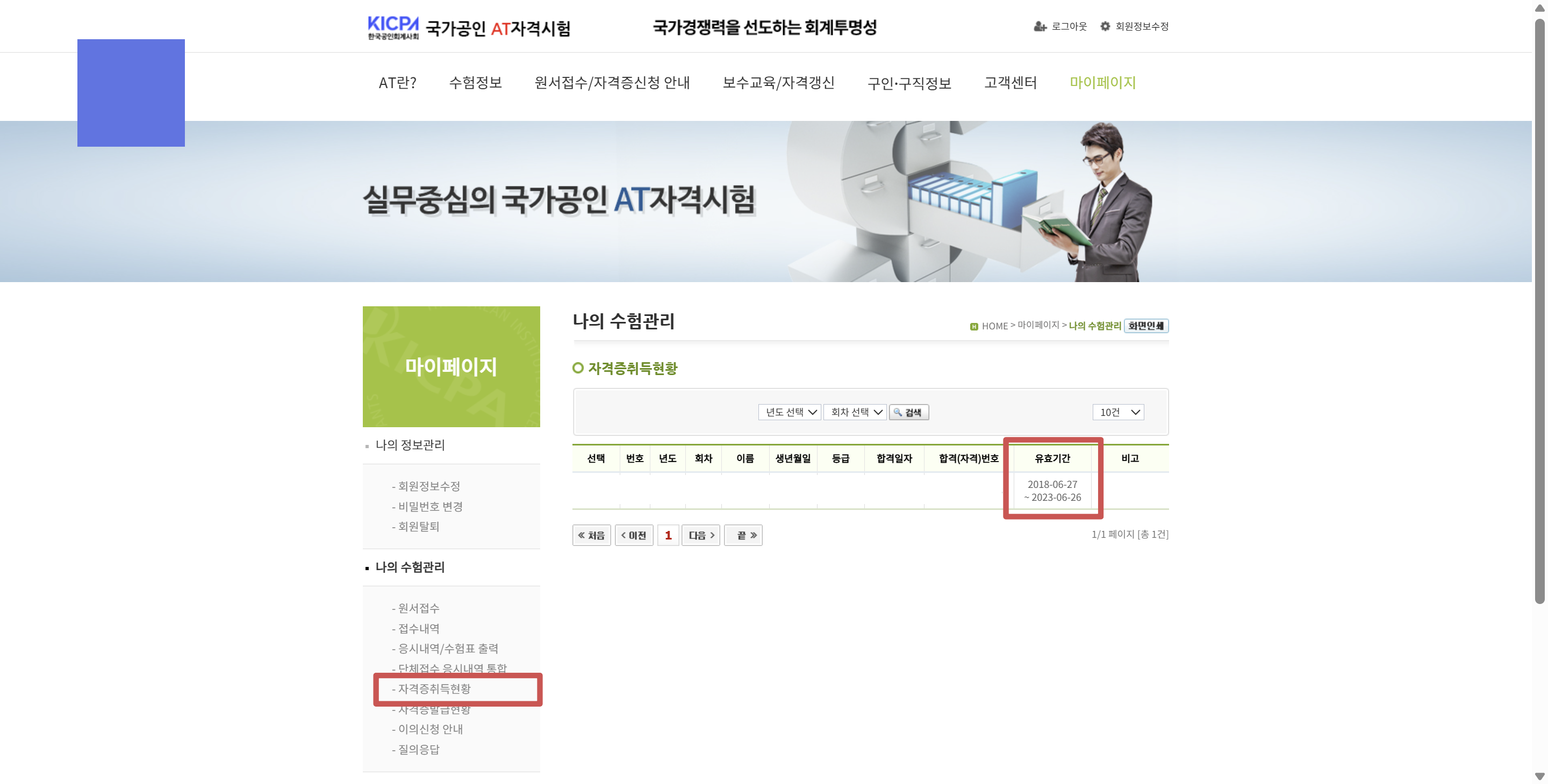Click the 회원정보수정 gear icon
Image resolution: width=1548 pixels, height=784 pixels.
pos(1105,26)
